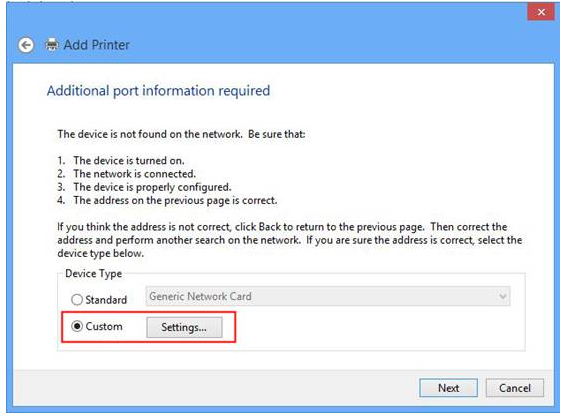
Task: Proceed with the Next button
Action: [448, 388]
